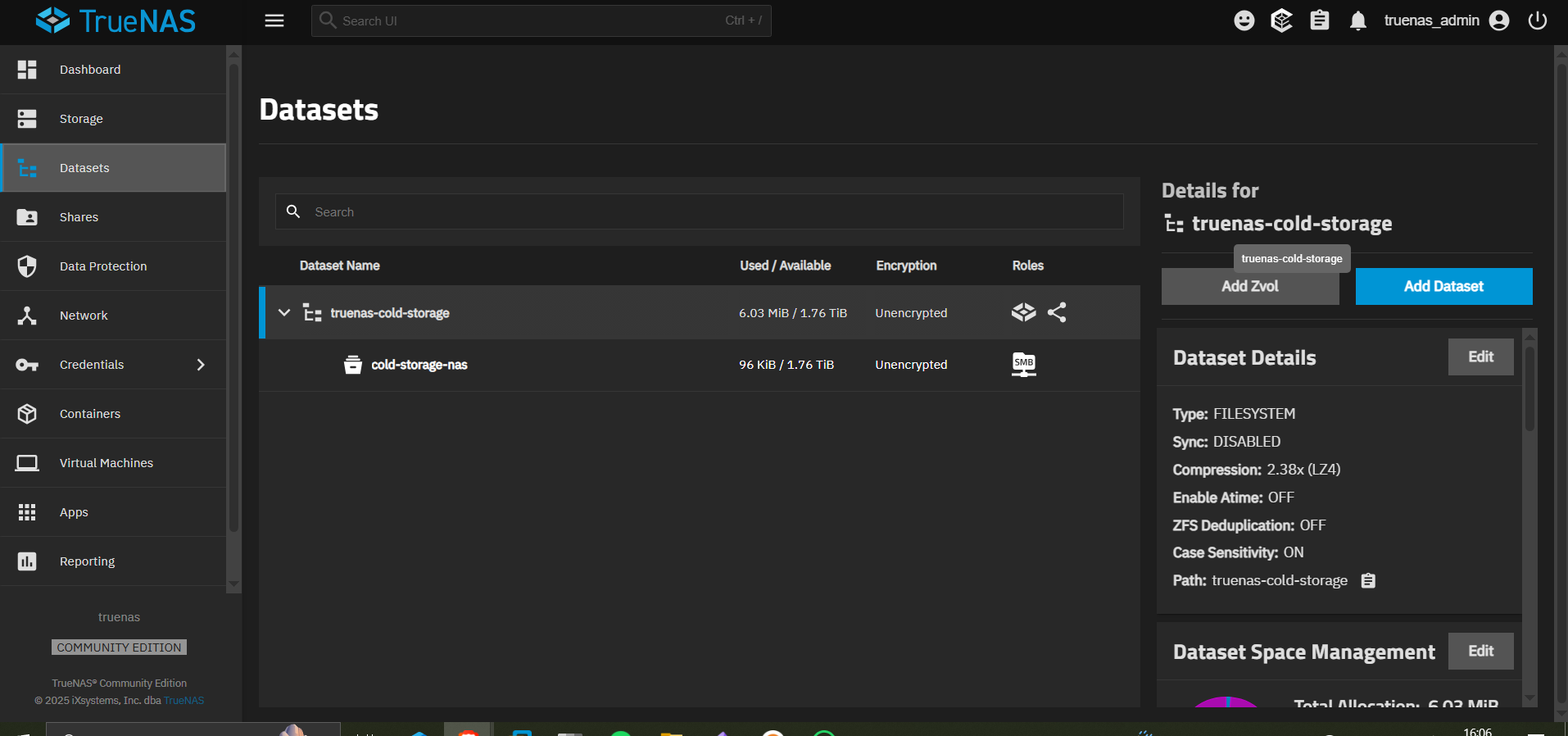
Task: Select the cold-storage-nas dataset row
Action: click(x=700, y=365)
